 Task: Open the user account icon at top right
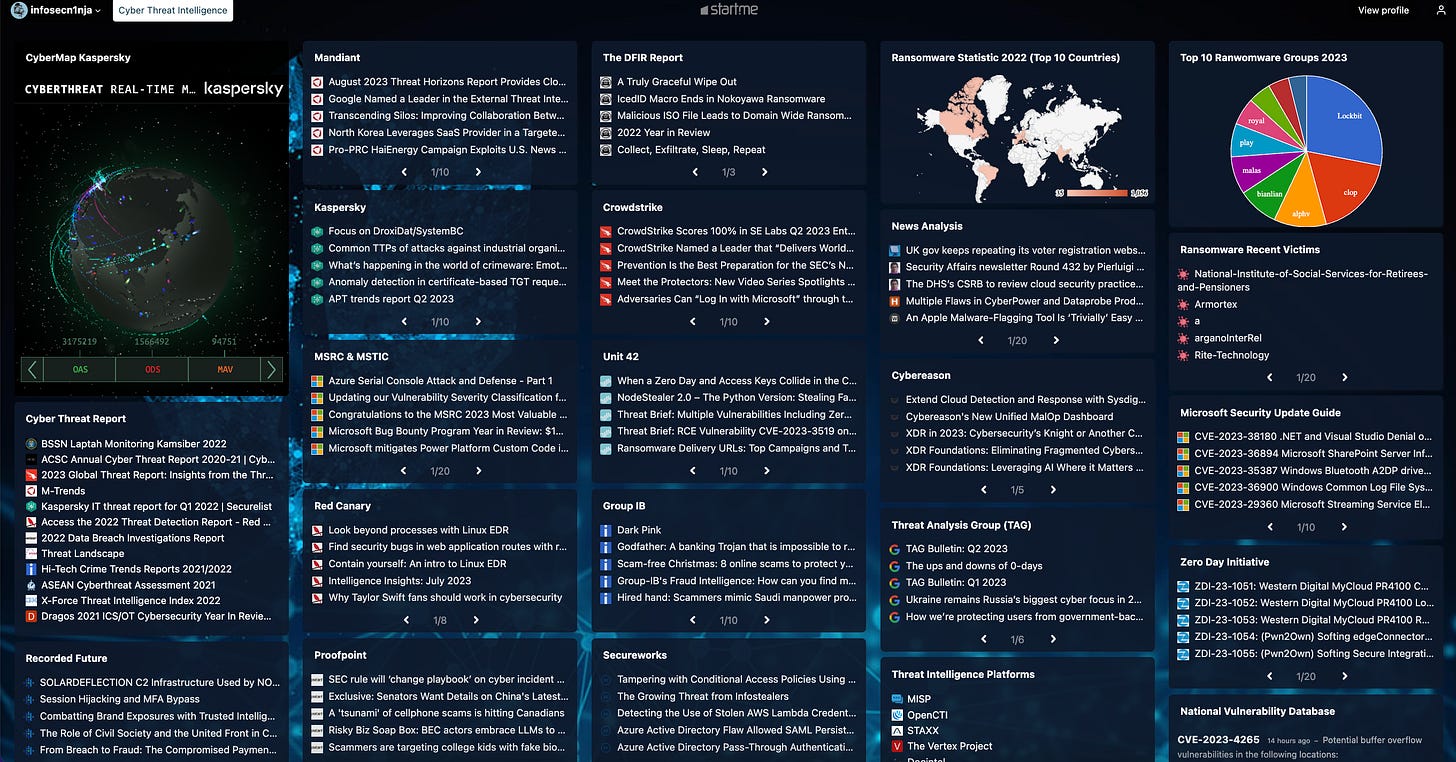[x=1441, y=10]
